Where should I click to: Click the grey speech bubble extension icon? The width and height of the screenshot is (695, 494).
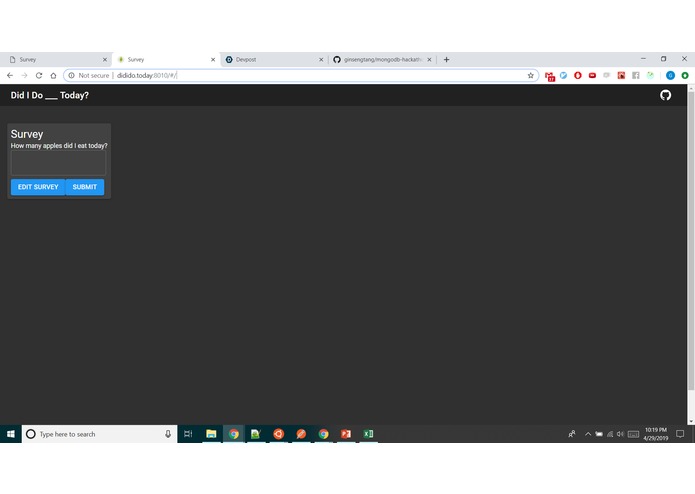tap(606, 75)
